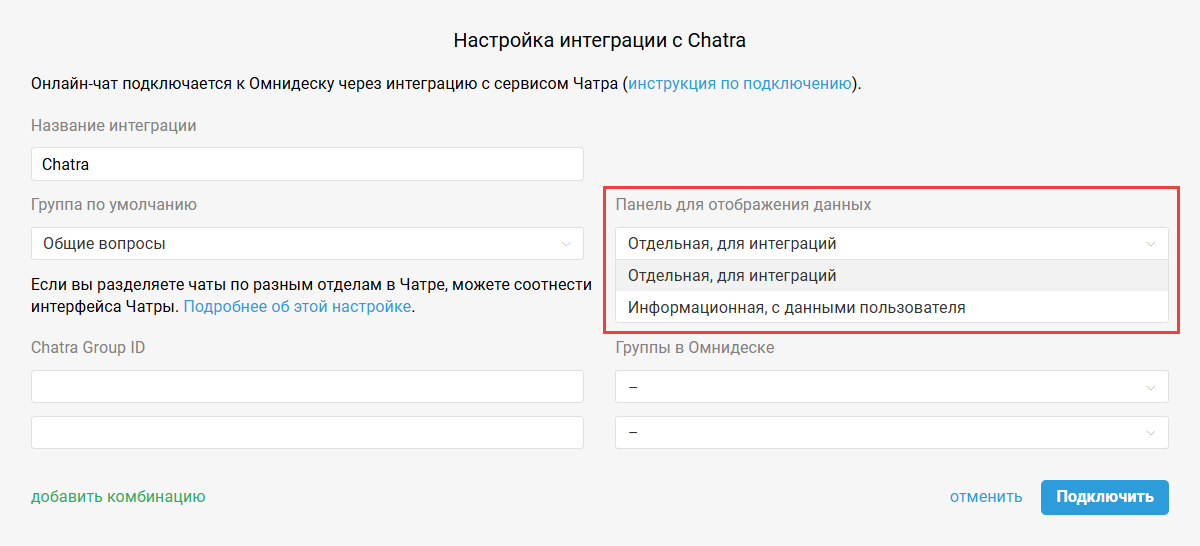
Task: Open 'Подробнее об этой настройке' link
Action: click(297, 307)
